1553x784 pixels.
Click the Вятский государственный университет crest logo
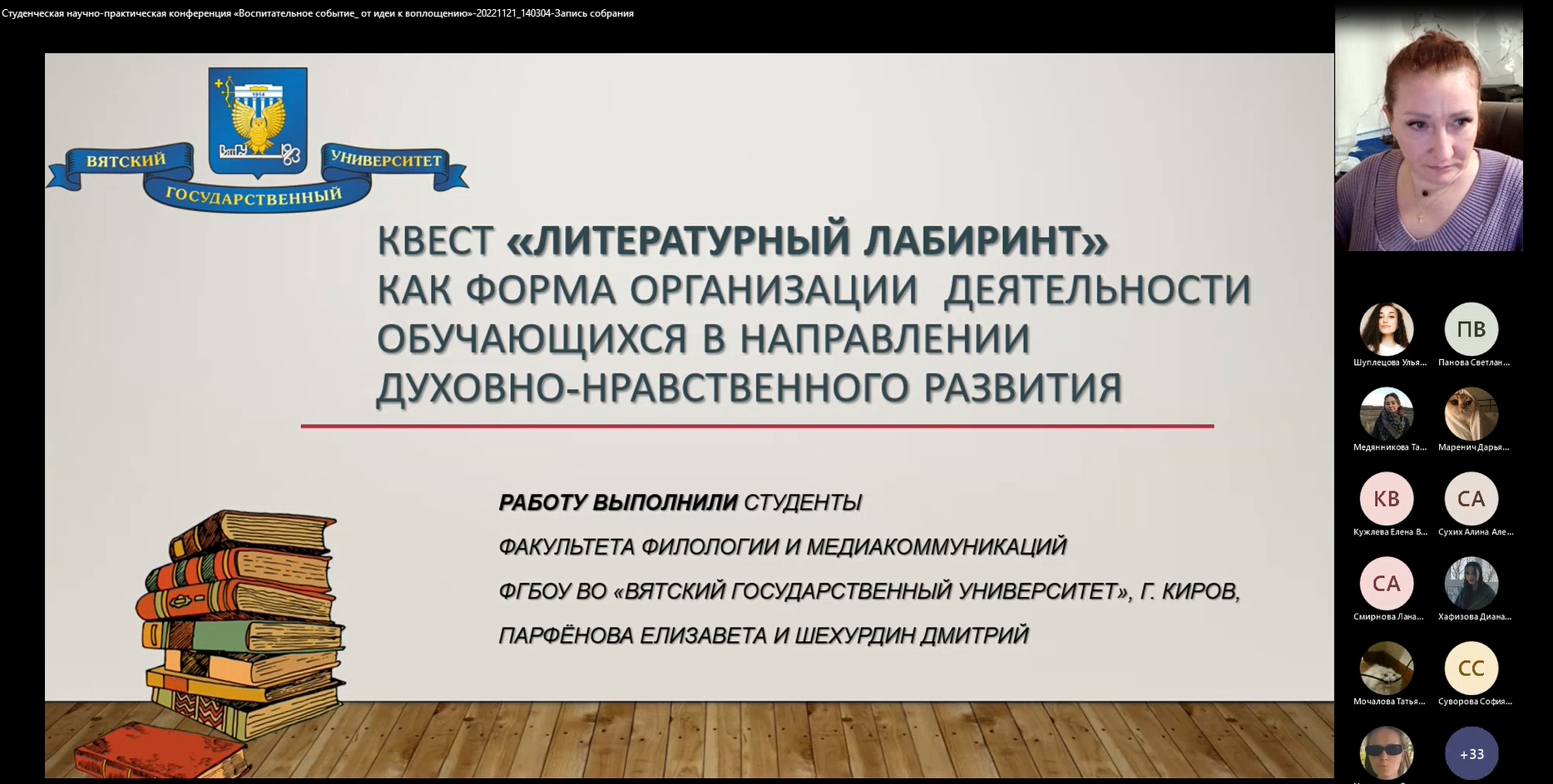pos(257,140)
